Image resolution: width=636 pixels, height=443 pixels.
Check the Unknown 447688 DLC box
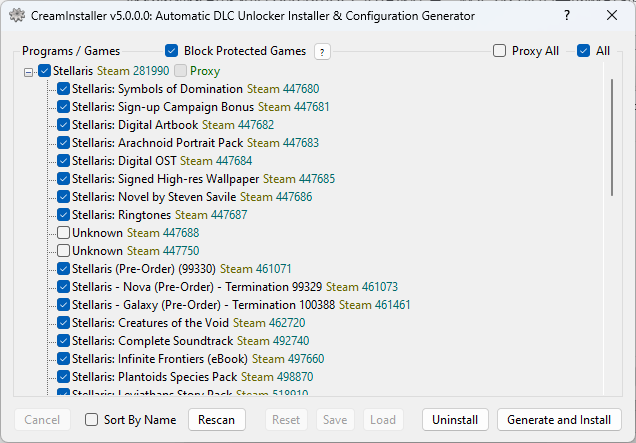tap(63, 233)
